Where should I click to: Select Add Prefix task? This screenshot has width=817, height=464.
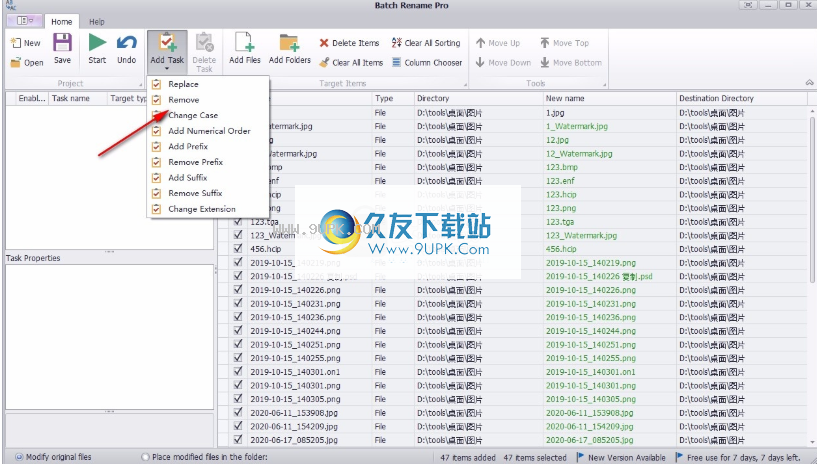point(208,146)
